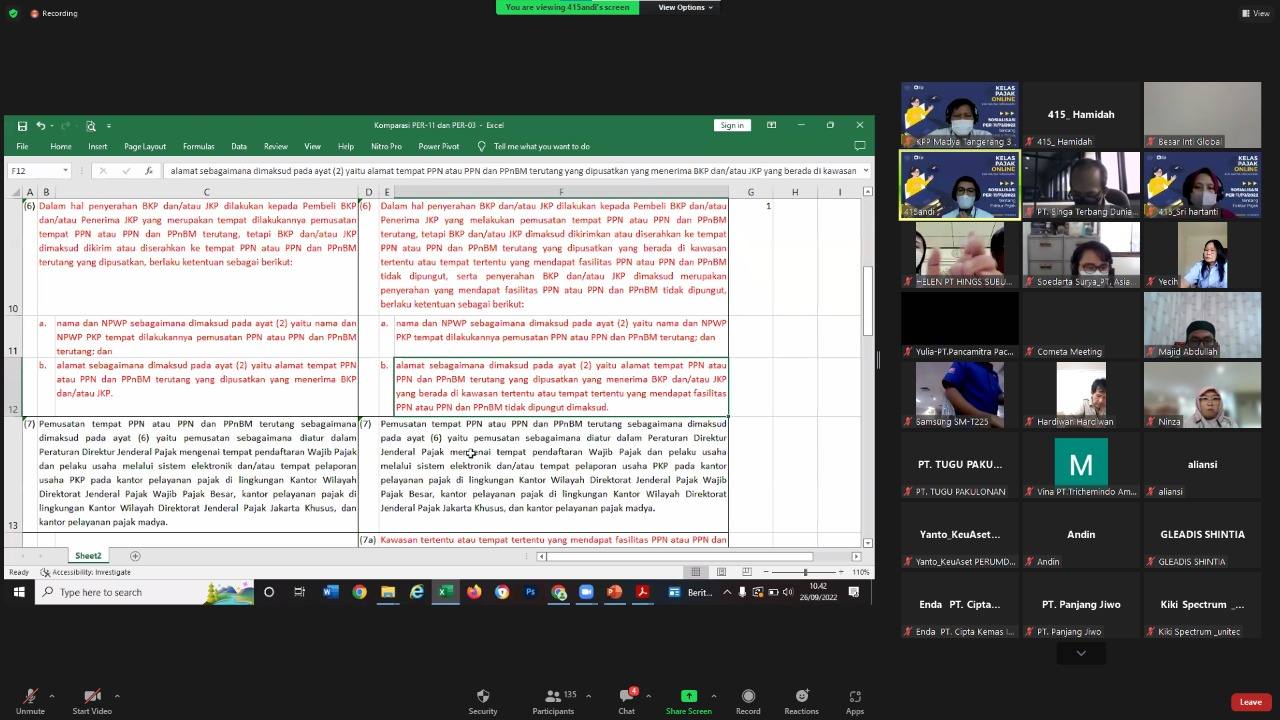
Task: Open Participants list in Zoom
Action: pyautogui.click(x=553, y=701)
